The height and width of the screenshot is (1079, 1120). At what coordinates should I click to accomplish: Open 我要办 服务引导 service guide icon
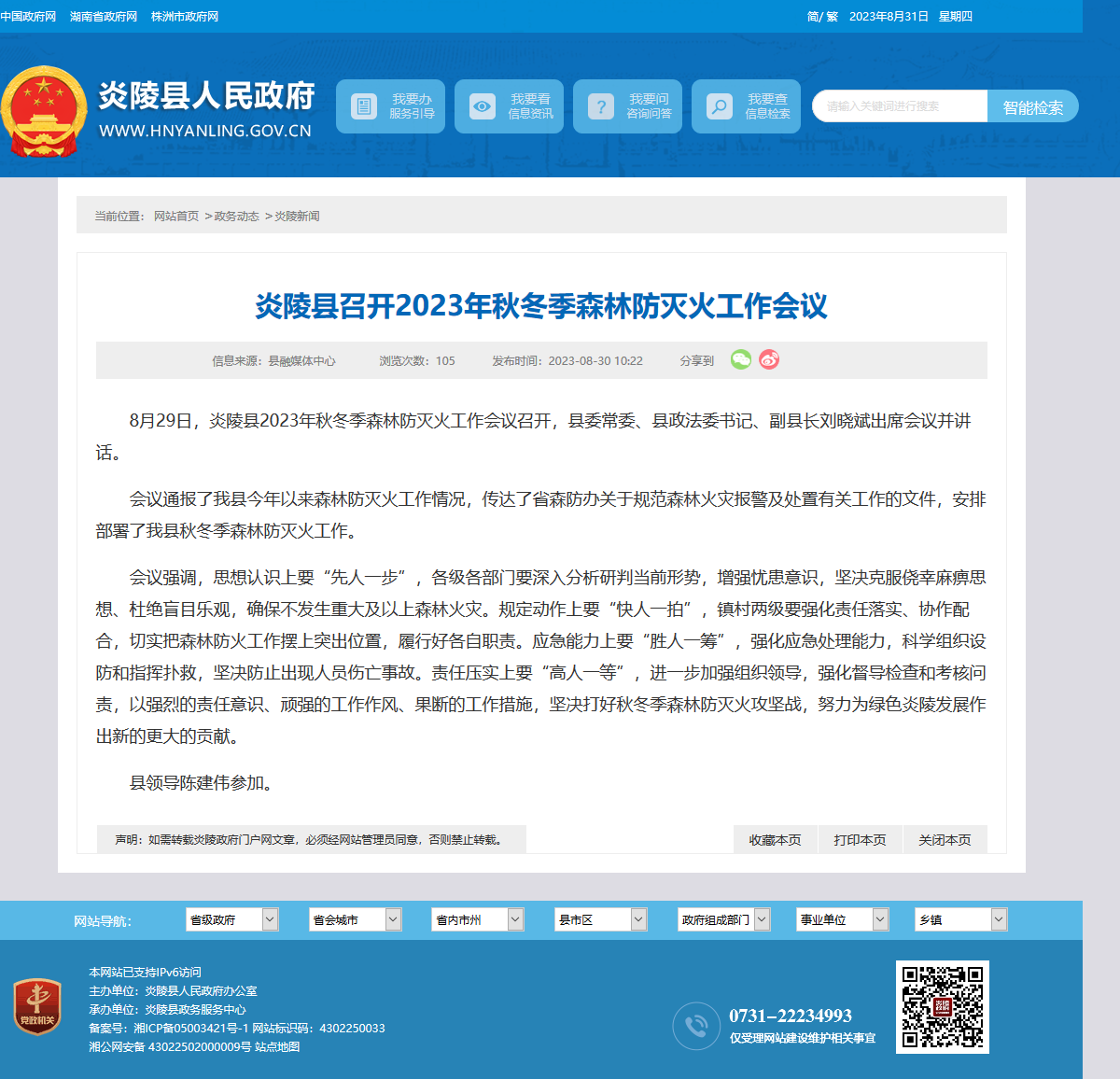[x=363, y=106]
